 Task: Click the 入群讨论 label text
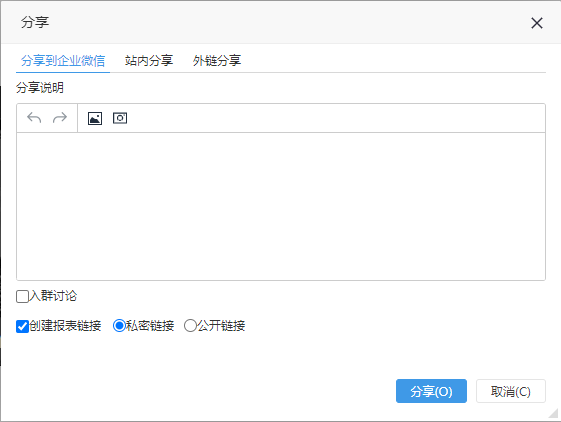click(53, 296)
